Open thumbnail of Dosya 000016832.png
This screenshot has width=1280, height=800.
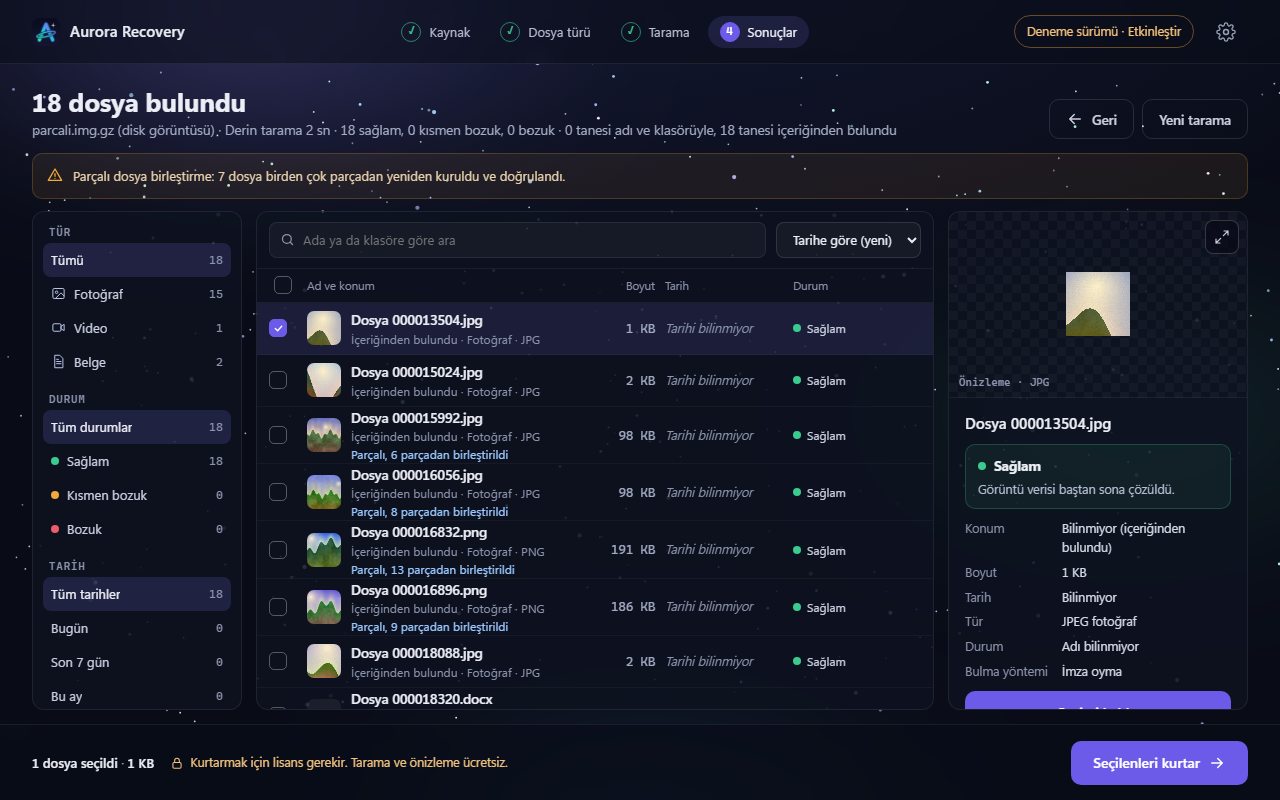coord(324,550)
